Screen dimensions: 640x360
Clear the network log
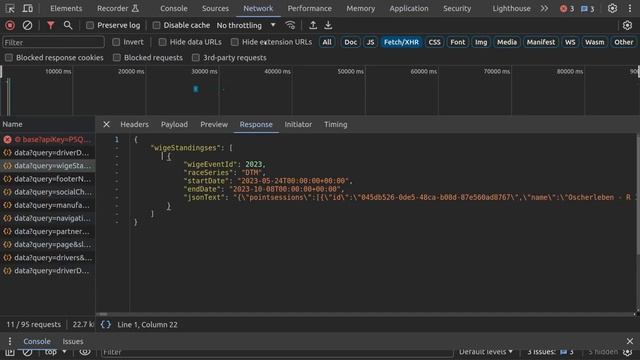pos(27,25)
